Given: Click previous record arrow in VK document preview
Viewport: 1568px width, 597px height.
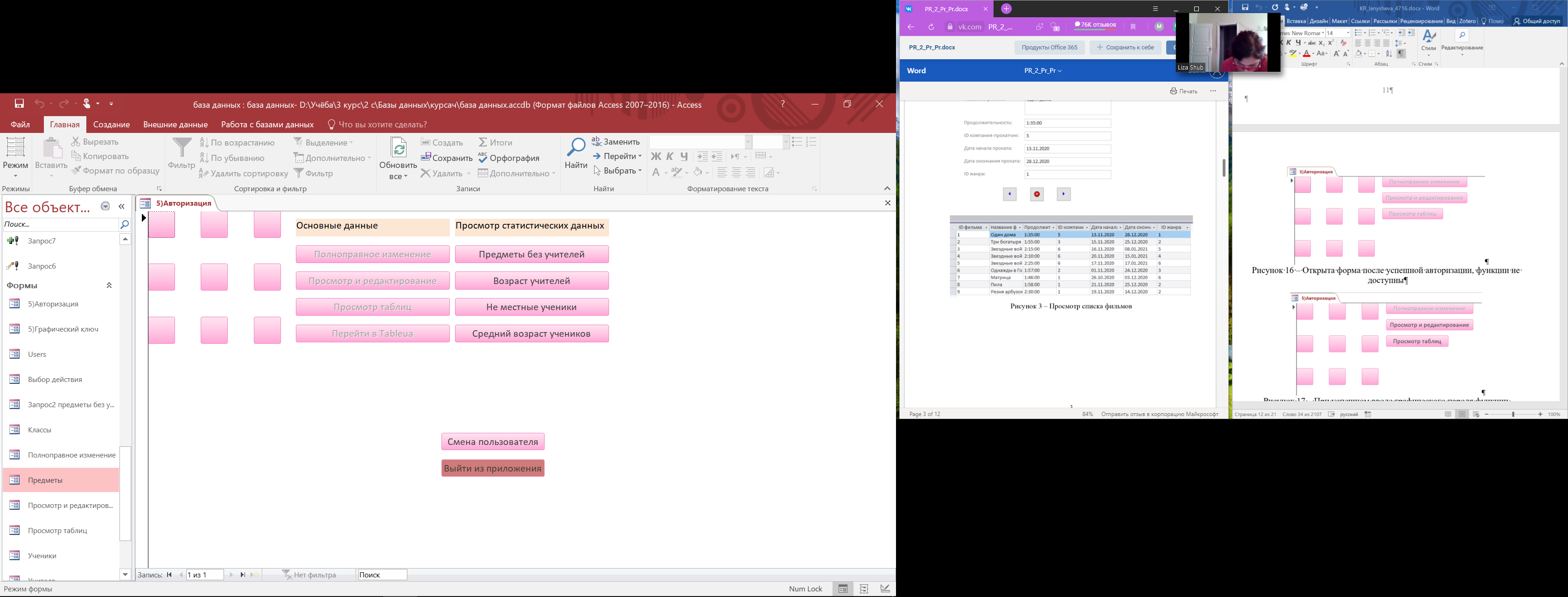Looking at the screenshot, I should pos(1010,194).
